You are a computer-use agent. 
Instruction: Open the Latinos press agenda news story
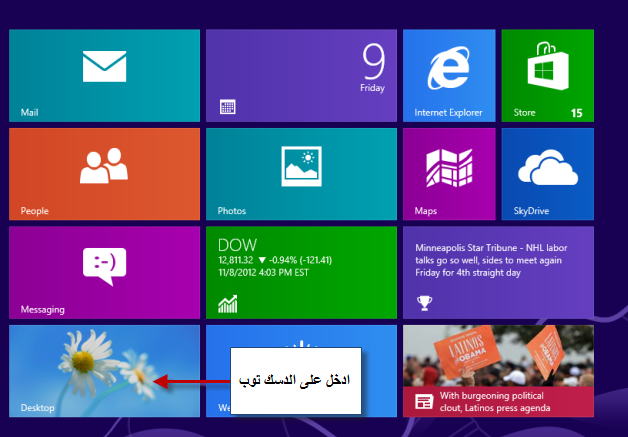pos(497,370)
